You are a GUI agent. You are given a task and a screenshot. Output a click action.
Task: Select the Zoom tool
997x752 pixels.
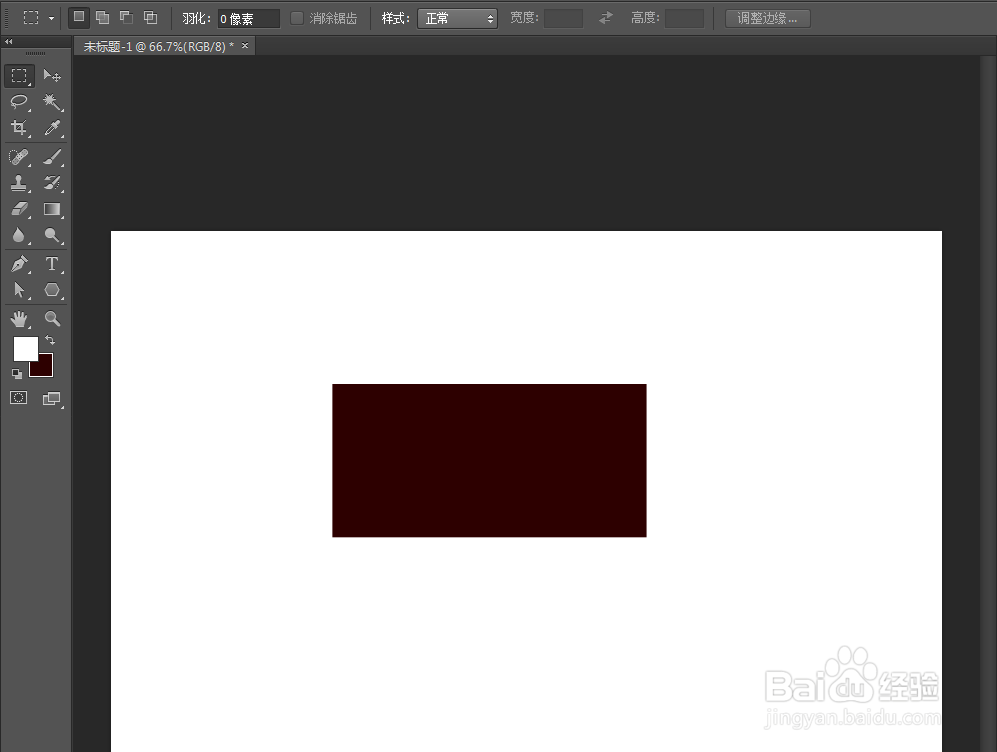pos(52,318)
